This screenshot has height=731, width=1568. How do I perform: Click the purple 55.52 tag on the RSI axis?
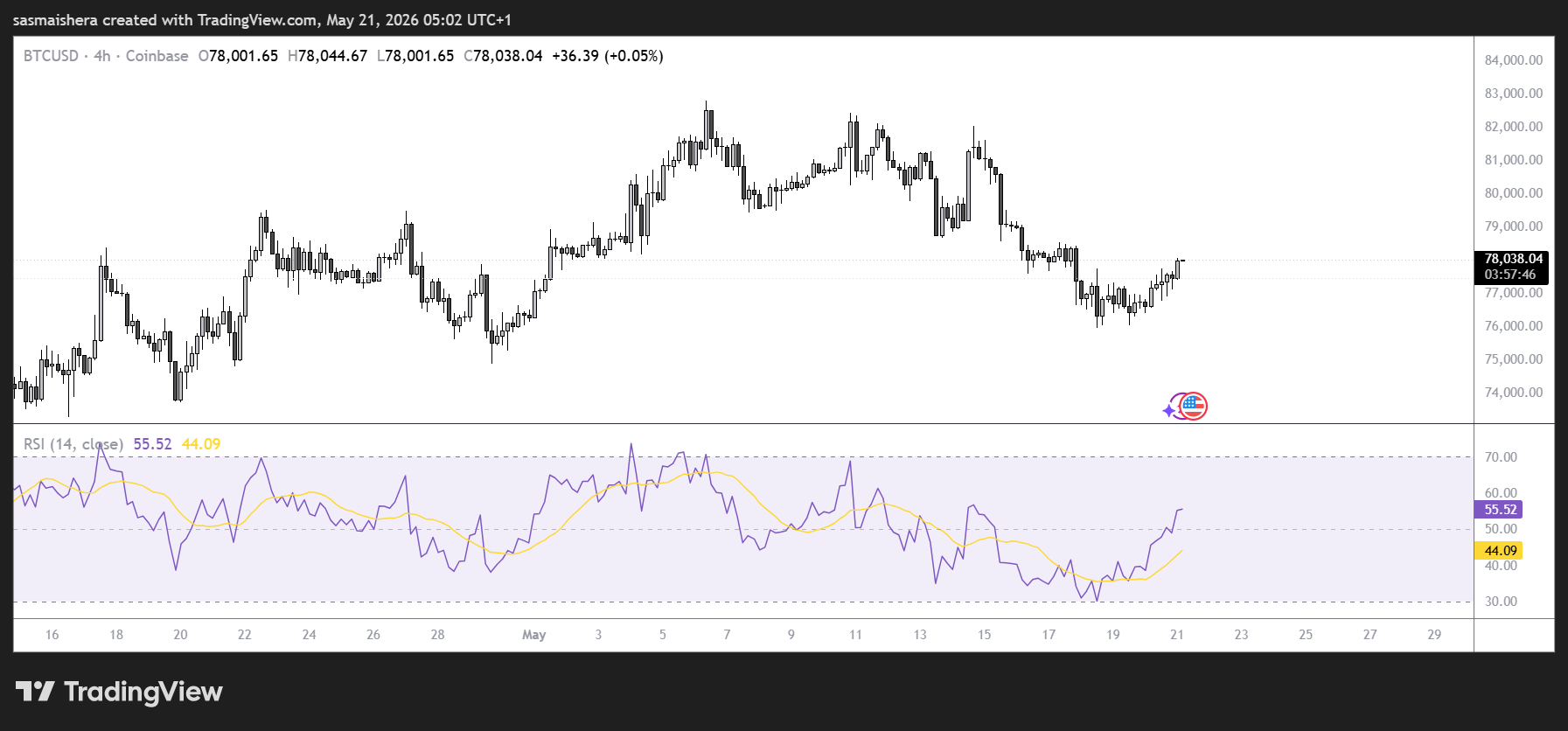click(x=1500, y=510)
